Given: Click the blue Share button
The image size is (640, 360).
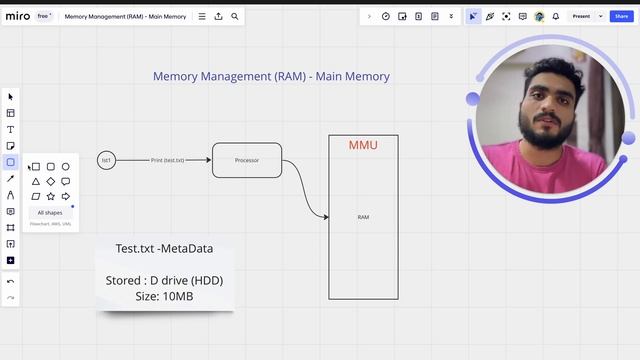Looking at the screenshot, I should [622, 16].
